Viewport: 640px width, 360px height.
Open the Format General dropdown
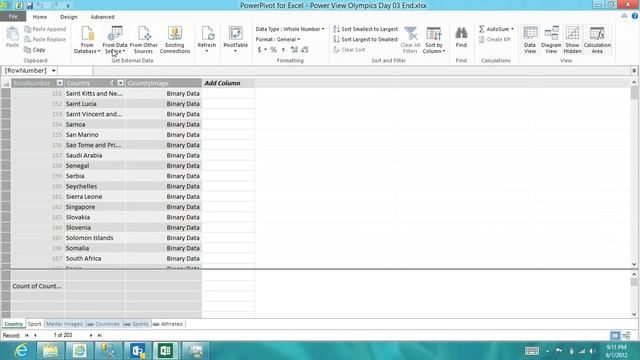278,39
